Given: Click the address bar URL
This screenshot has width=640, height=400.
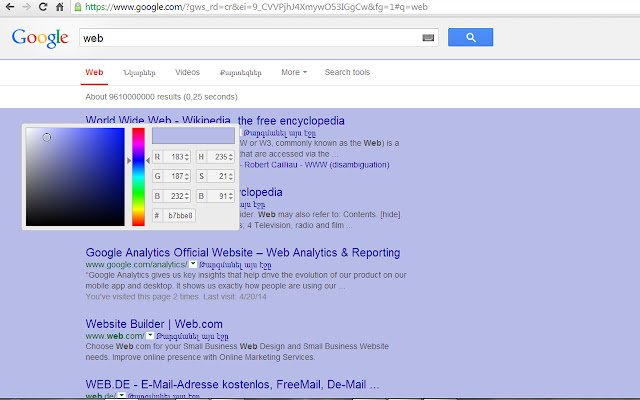Looking at the screenshot, I should (256, 7).
